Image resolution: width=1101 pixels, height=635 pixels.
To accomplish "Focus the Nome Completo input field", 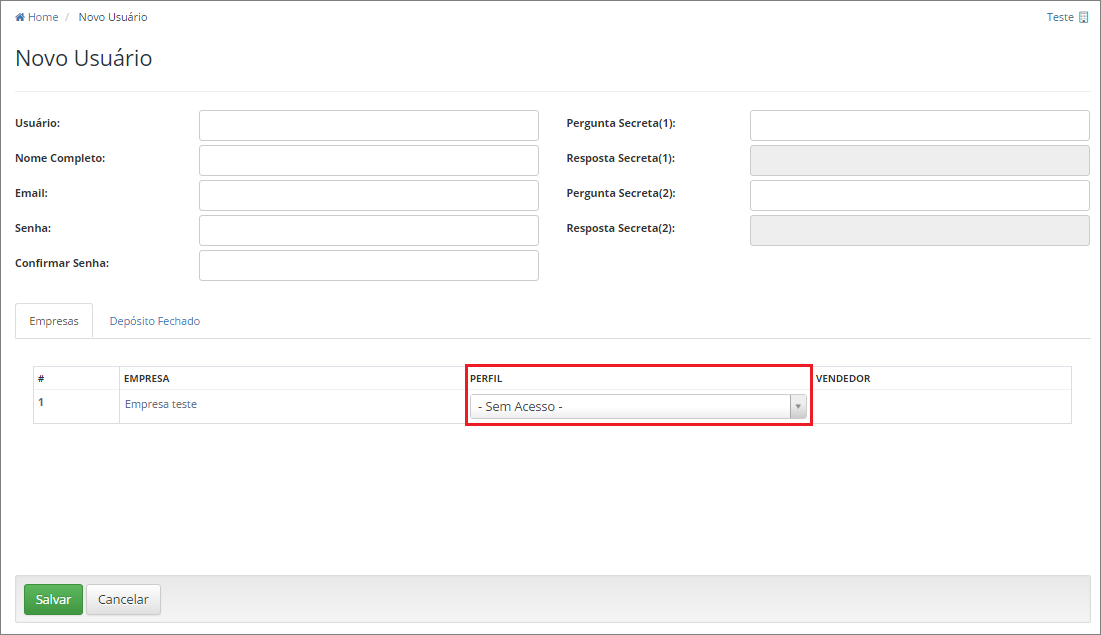I will (x=369, y=160).
